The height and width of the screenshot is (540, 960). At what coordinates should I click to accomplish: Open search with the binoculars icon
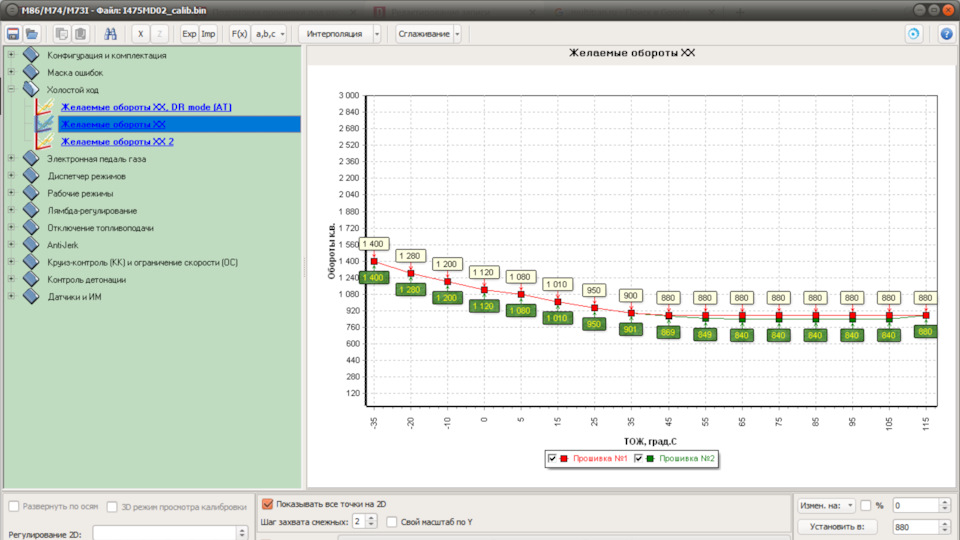[x=110, y=34]
